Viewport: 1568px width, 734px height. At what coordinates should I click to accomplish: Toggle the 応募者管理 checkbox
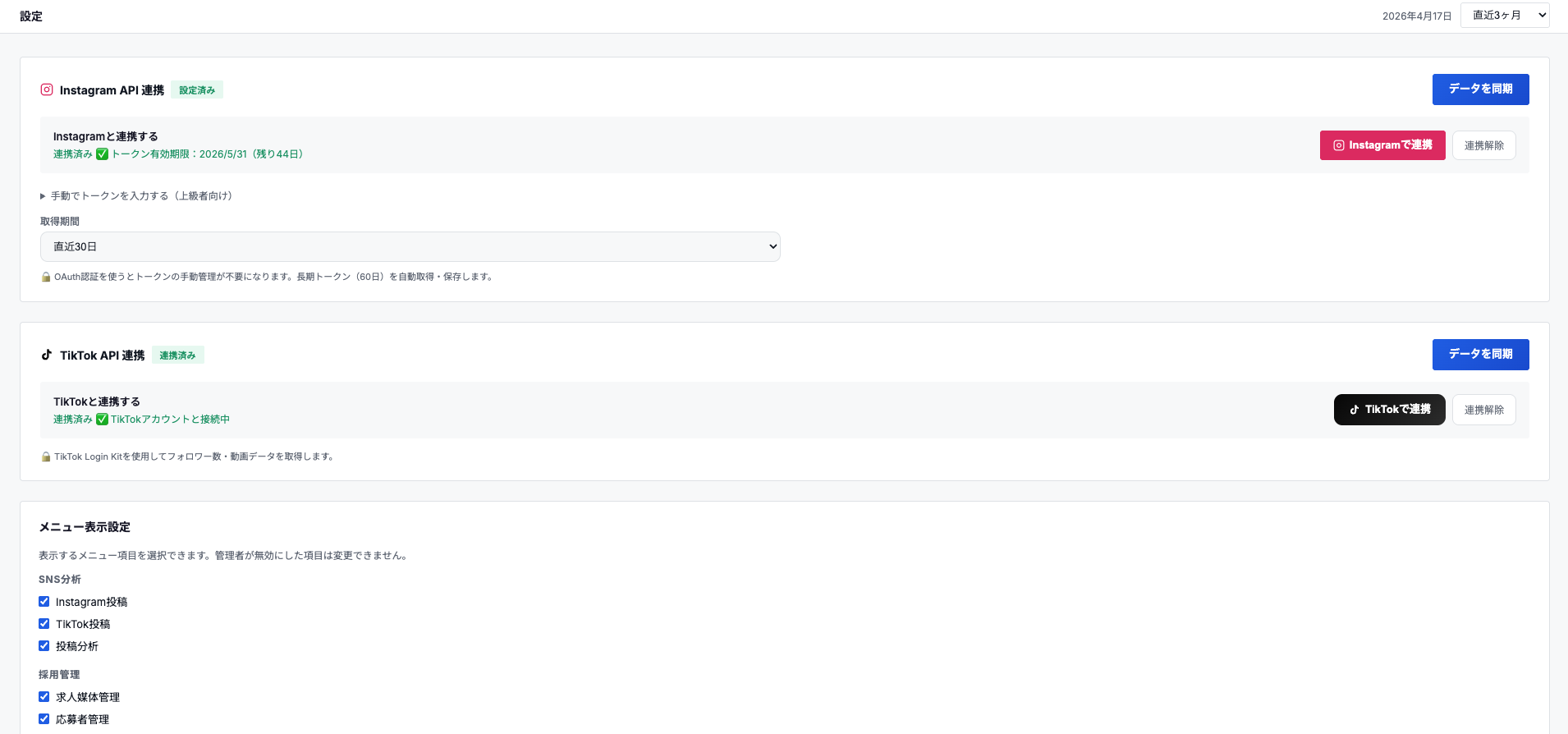pos(44,719)
